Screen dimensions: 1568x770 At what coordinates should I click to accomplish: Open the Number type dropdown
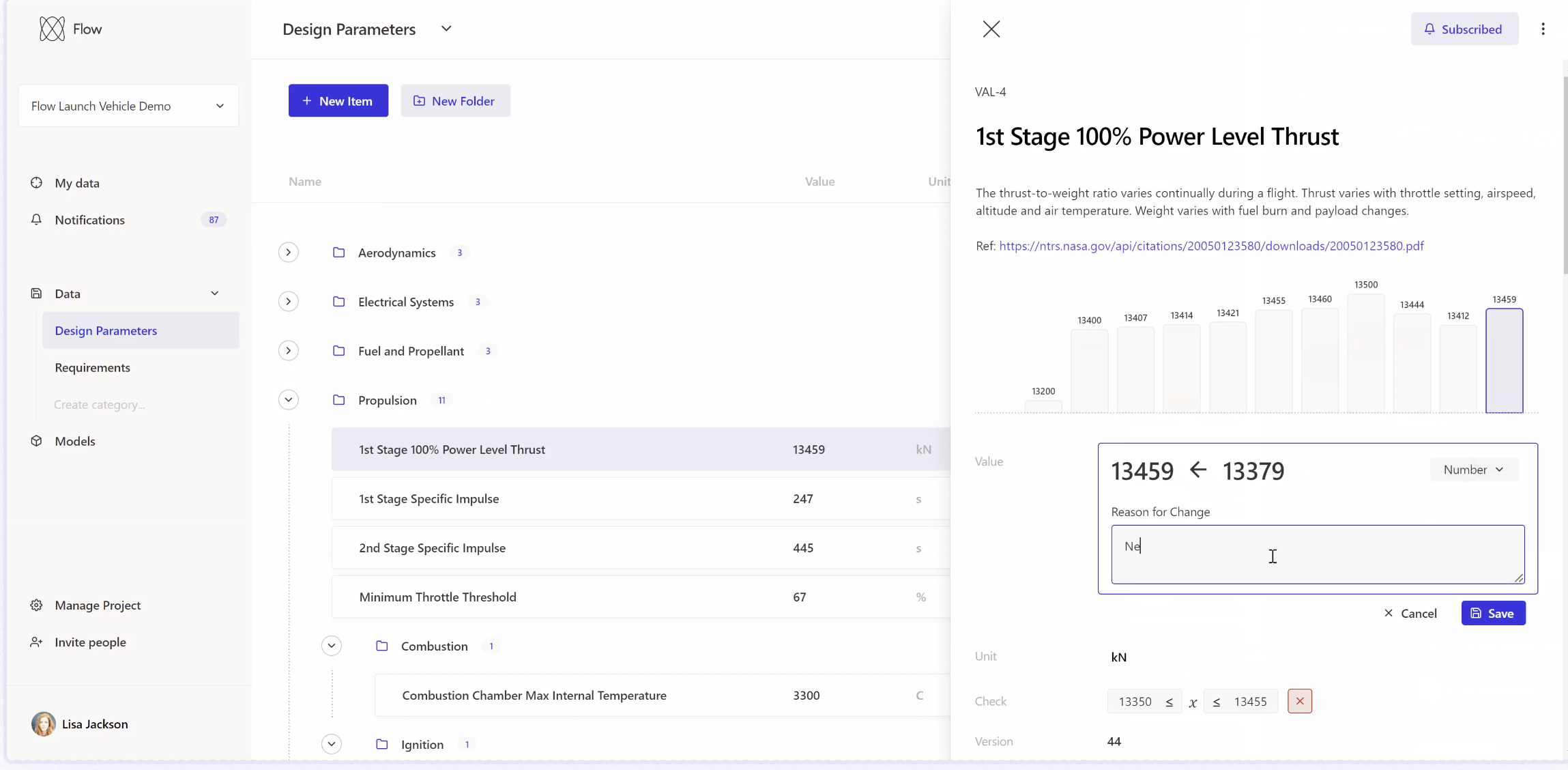tap(1474, 470)
